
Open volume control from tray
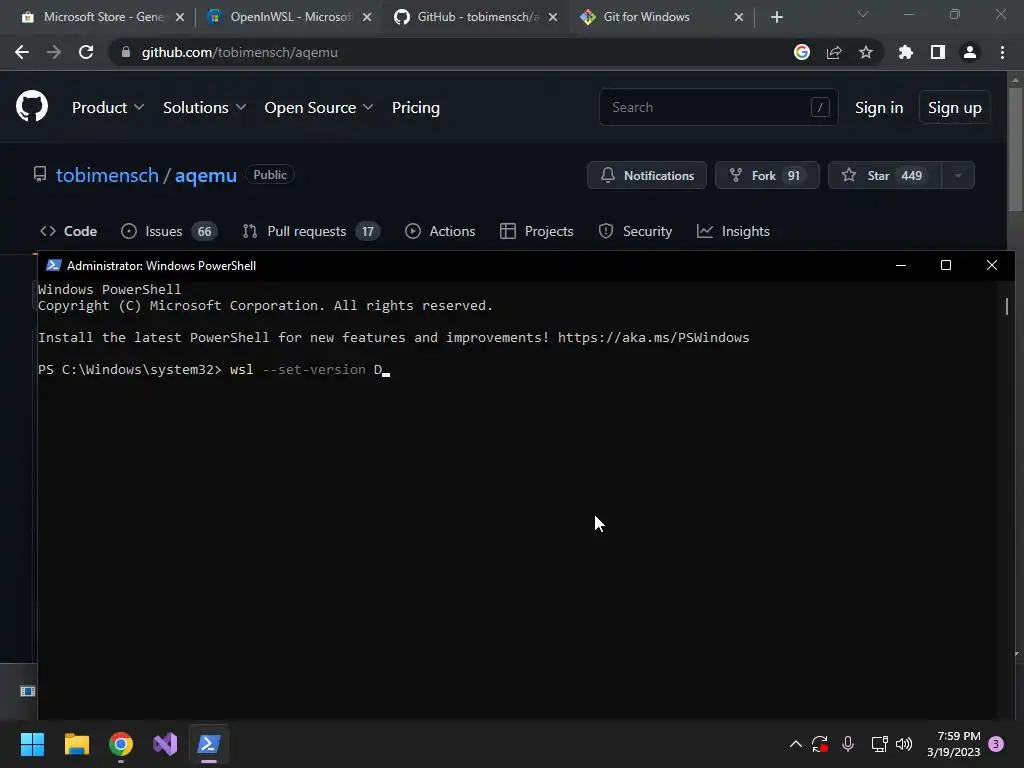[904, 744]
